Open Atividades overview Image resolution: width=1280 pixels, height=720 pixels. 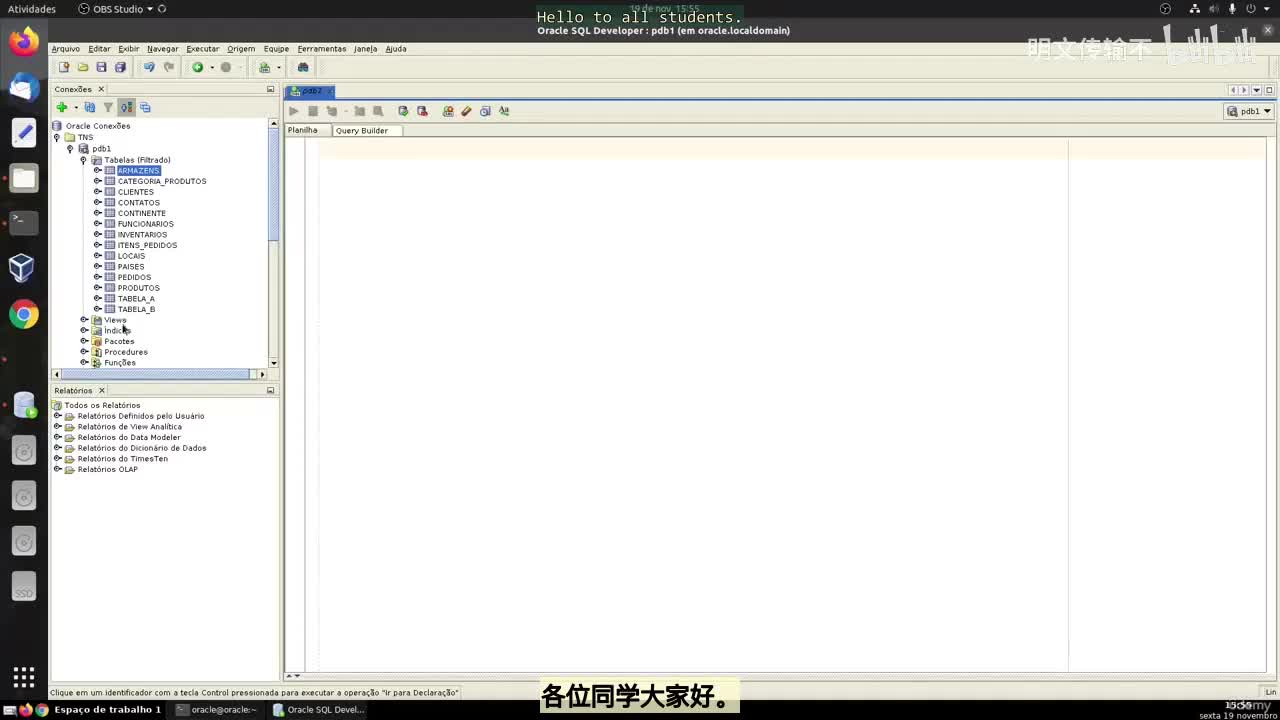[x=32, y=9]
